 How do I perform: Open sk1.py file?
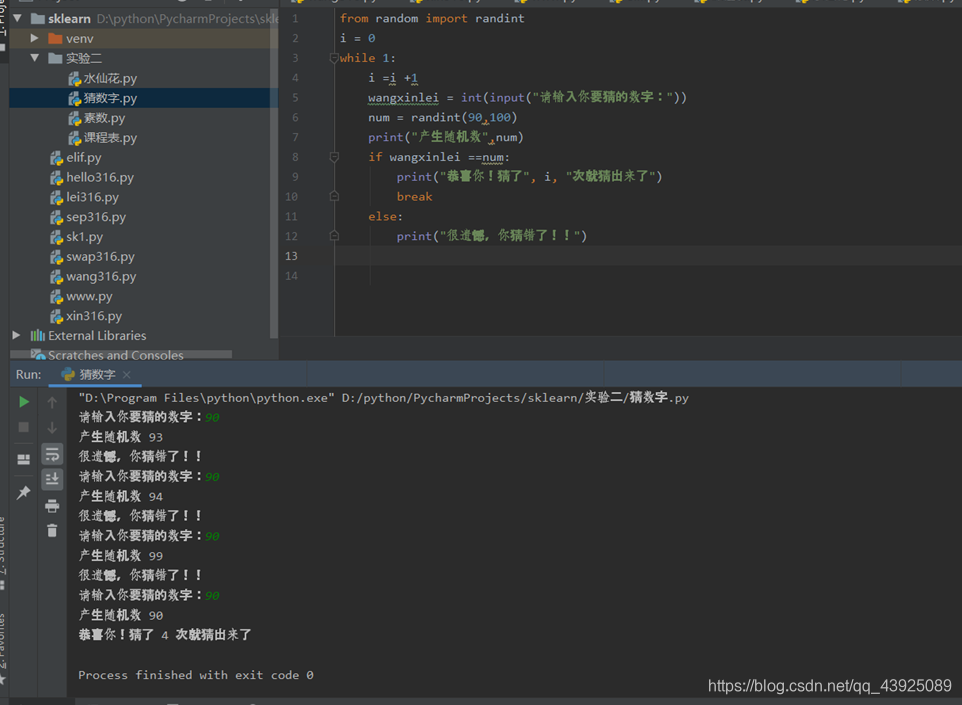[x=84, y=236]
